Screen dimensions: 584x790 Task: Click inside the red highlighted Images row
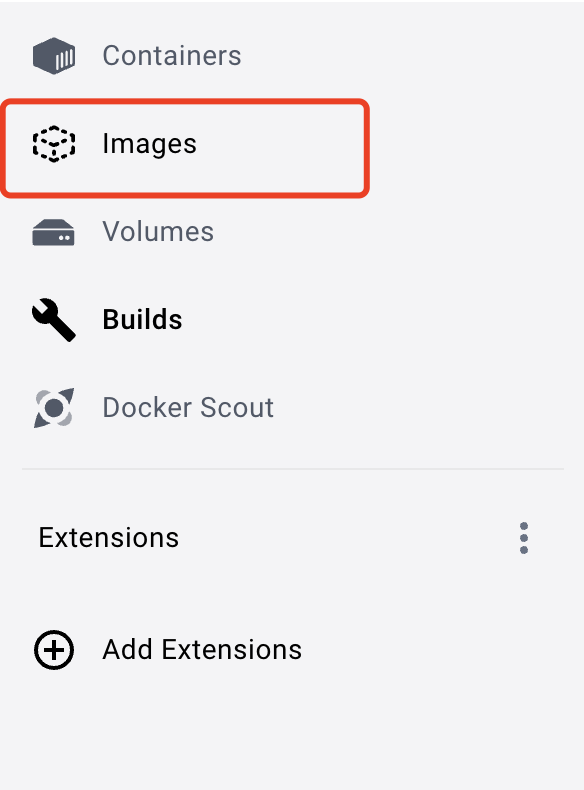185,148
